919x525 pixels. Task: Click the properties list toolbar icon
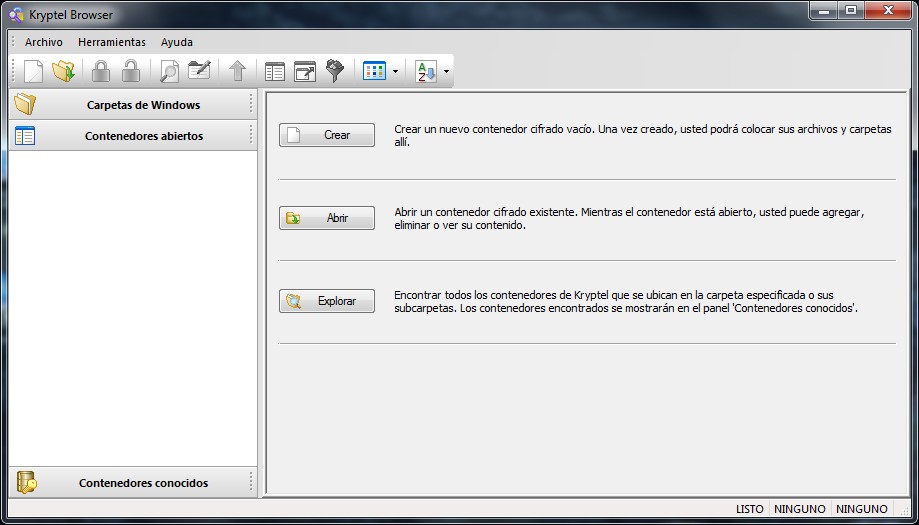click(x=274, y=71)
